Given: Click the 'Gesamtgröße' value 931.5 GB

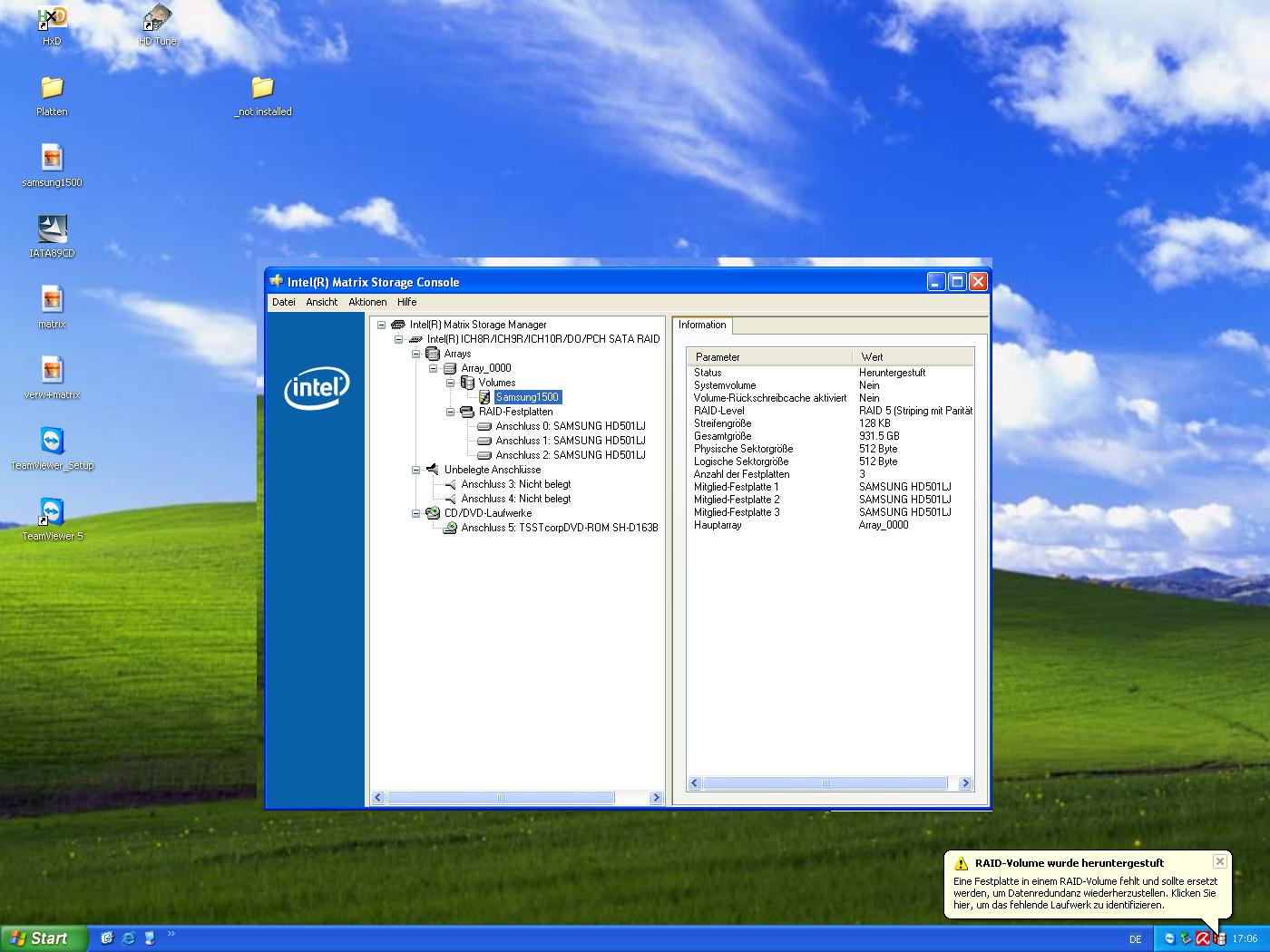Looking at the screenshot, I should [x=879, y=436].
